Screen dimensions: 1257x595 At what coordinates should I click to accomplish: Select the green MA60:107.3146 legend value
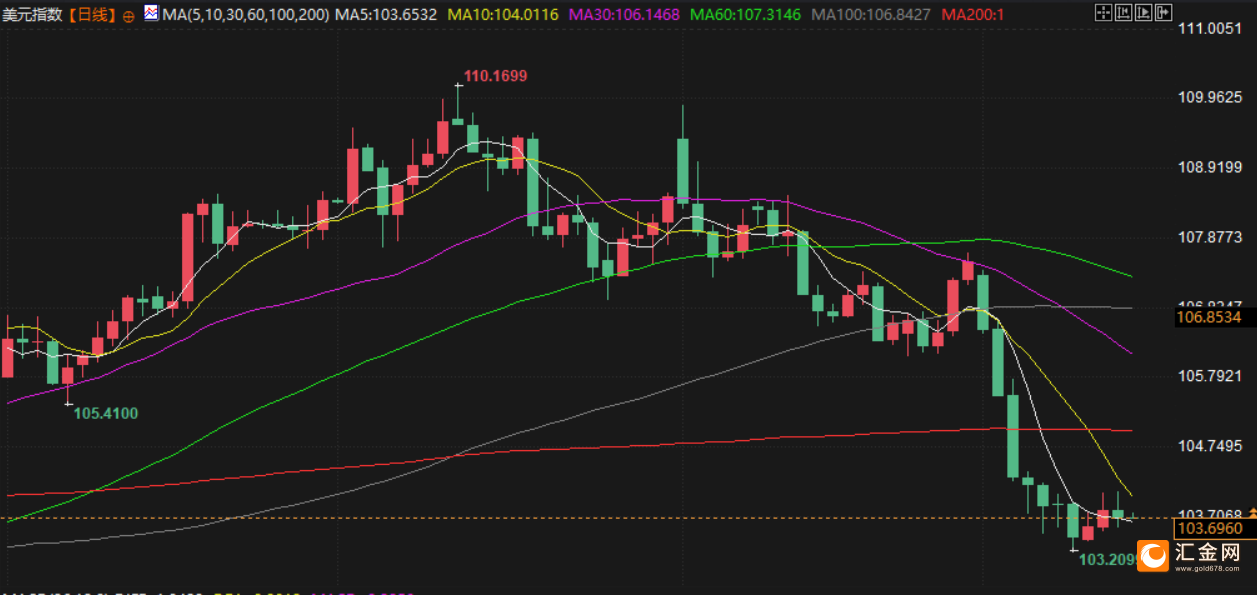[x=746, y=15]
